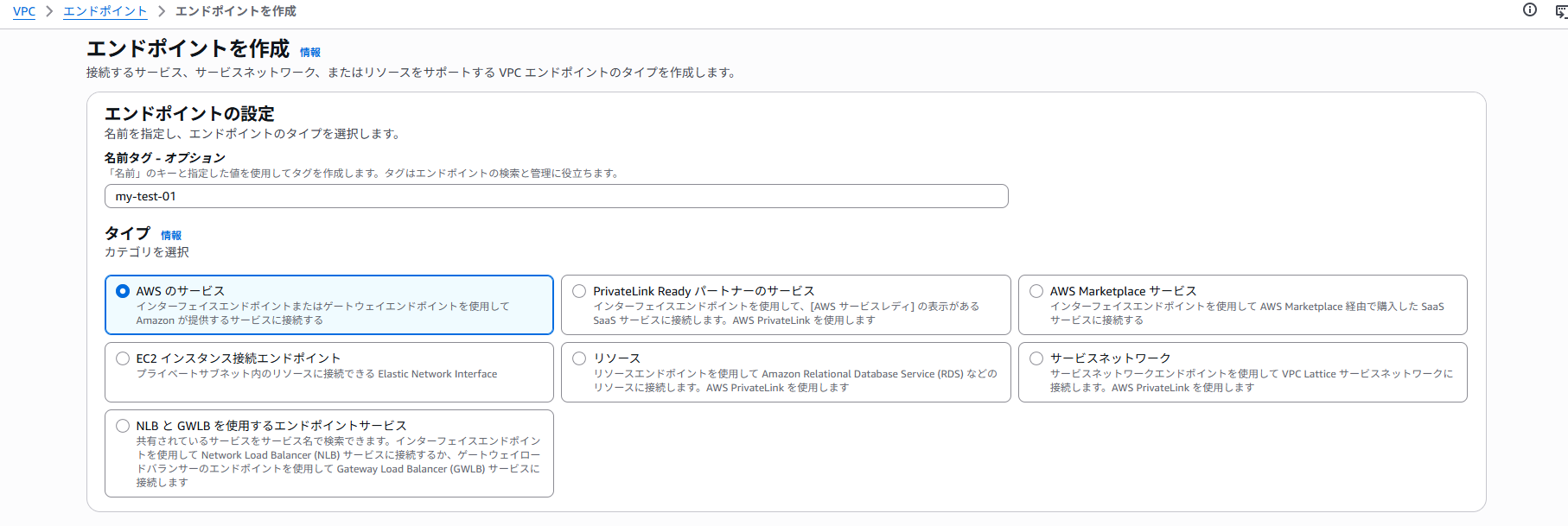Click the Gateway Load Balancer (GWLB) description text
1568x526 pixels.
pos(338,462)
